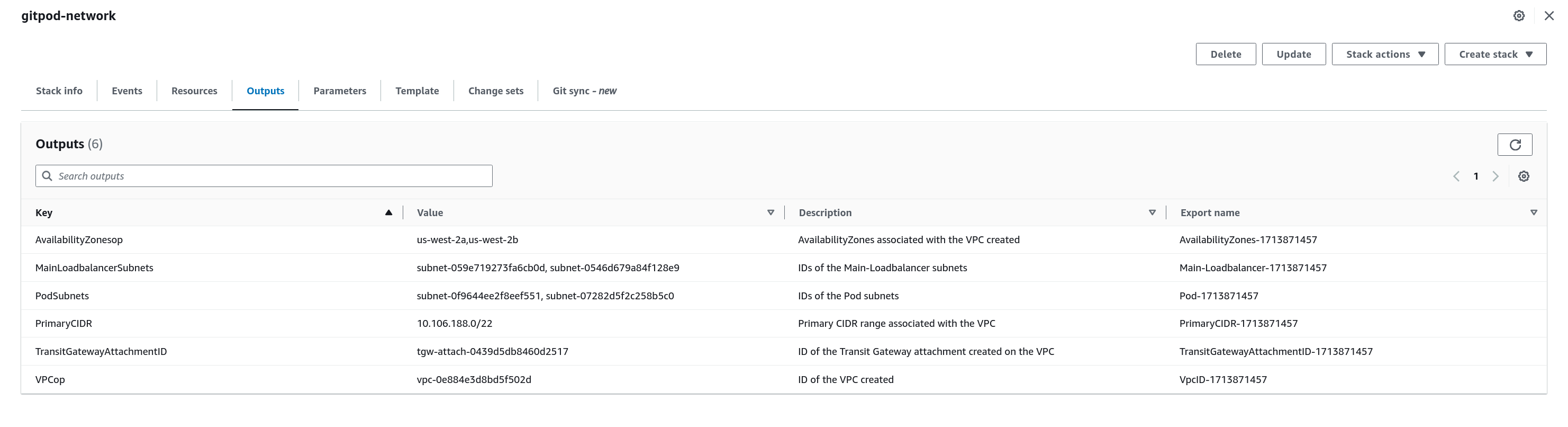Close the gitpod-network stack panel

tap(1549, 16)
